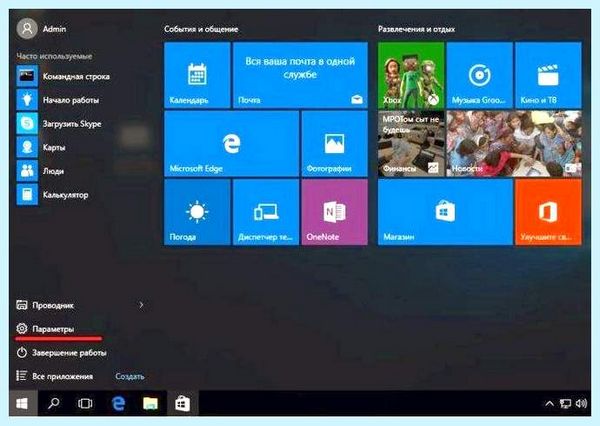Launch Microsoft Edge tile

pos(232,144)
